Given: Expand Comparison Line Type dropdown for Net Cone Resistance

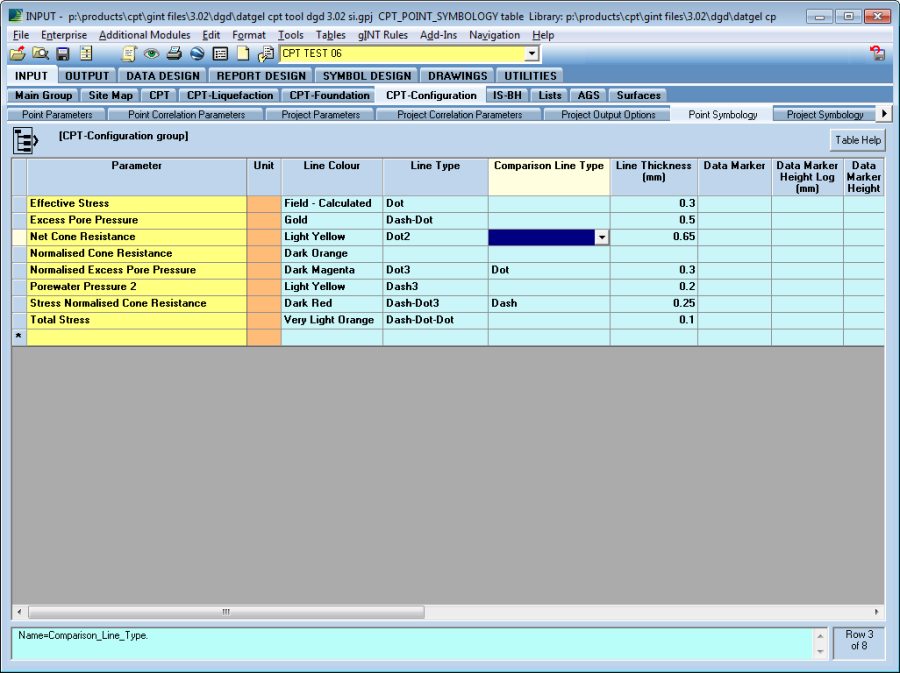Looking at the screenshot, I should click(x=601, y=237).
